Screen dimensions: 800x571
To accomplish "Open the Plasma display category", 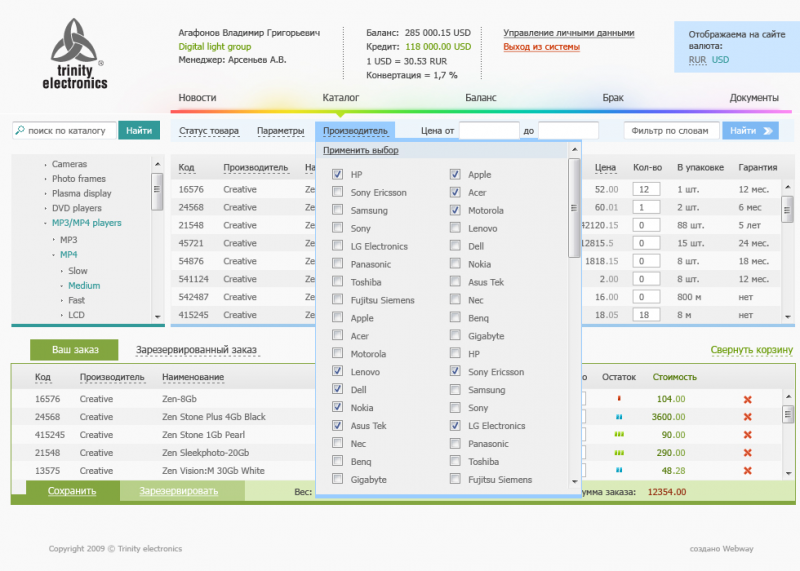I will pos(82,193).
